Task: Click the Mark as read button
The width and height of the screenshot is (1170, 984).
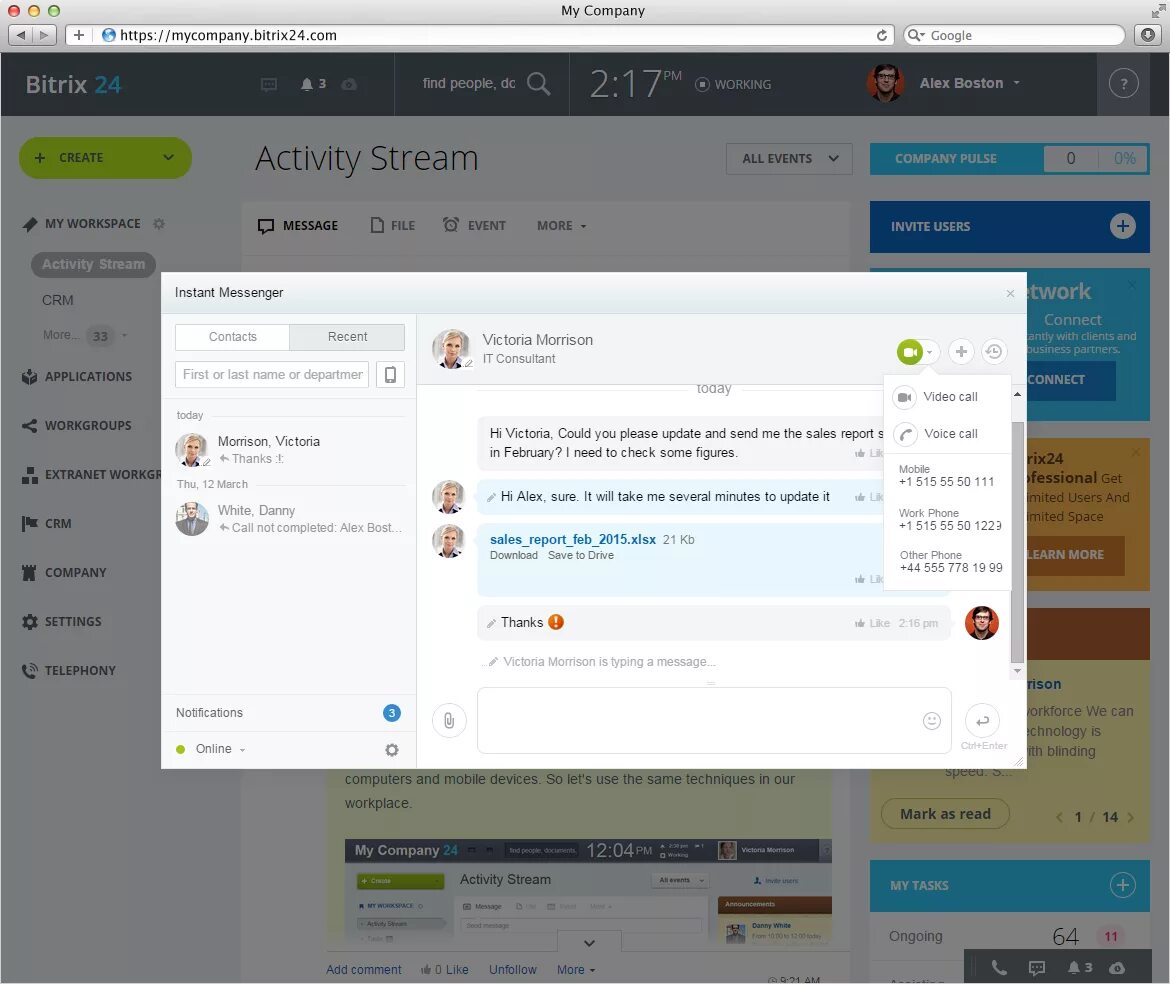Action: (945, 814)
